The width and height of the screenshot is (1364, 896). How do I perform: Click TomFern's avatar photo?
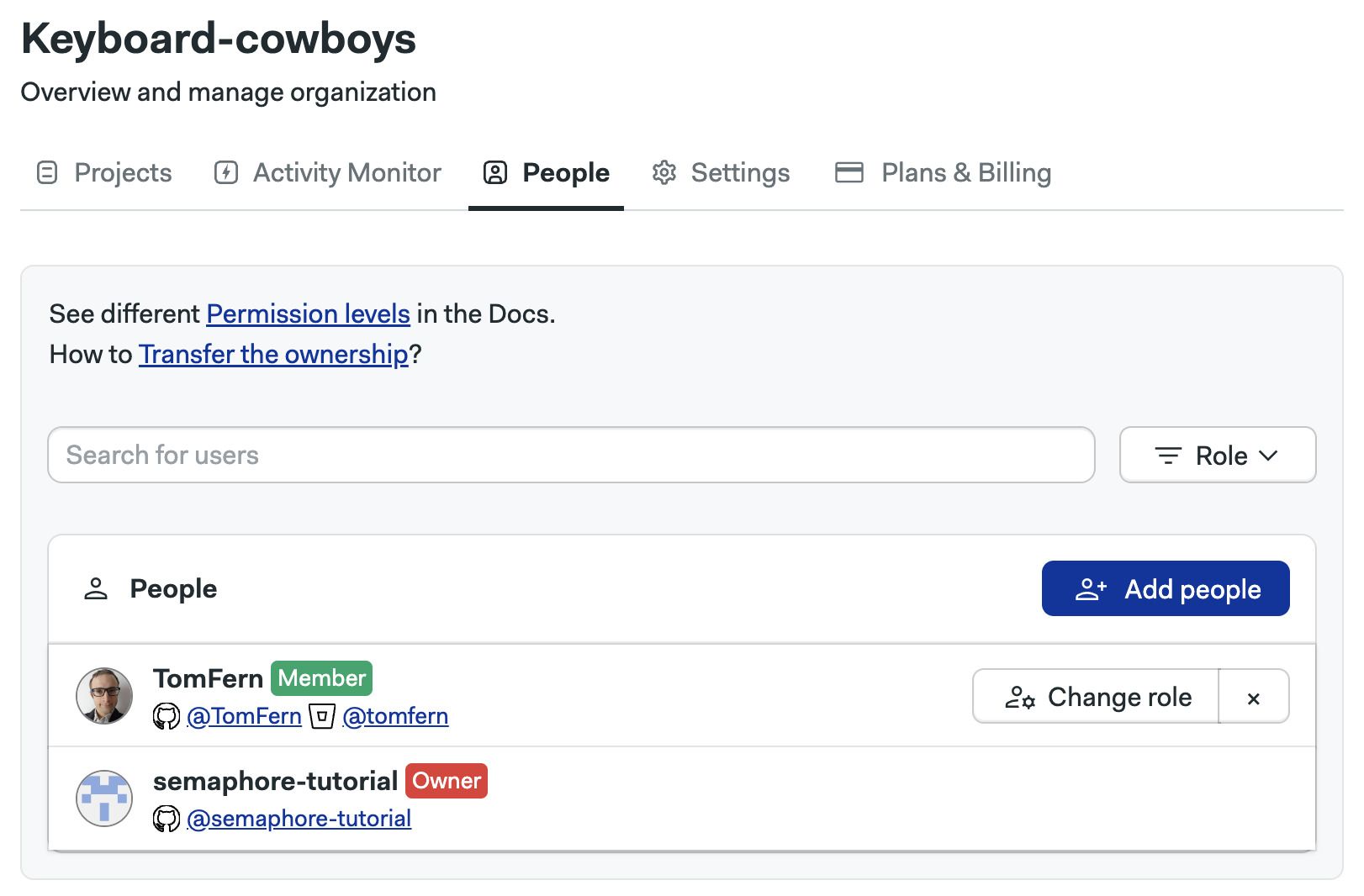tap(104, 696)
